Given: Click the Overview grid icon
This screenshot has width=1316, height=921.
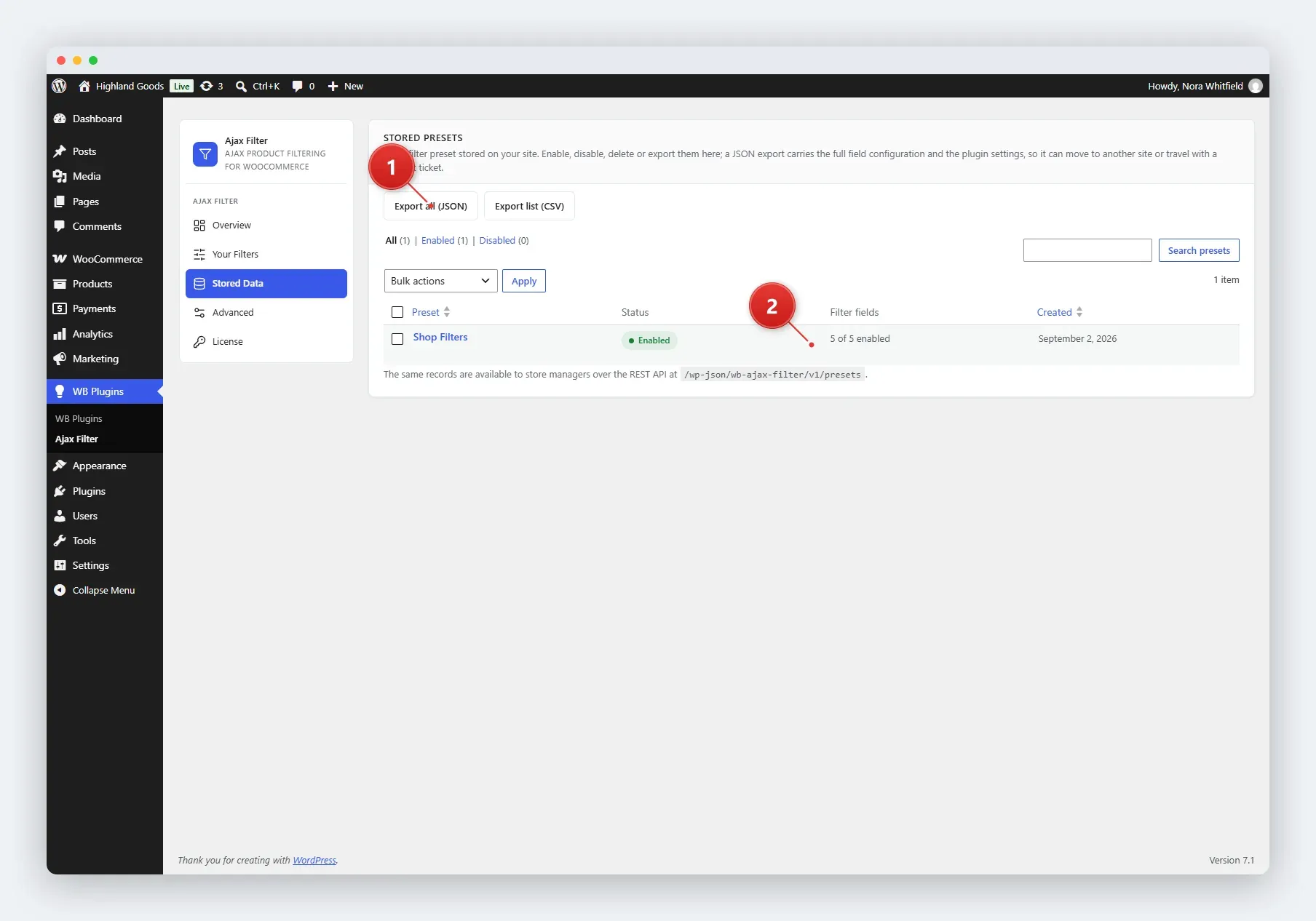Looking at the screenshot, I should point(199,226).
